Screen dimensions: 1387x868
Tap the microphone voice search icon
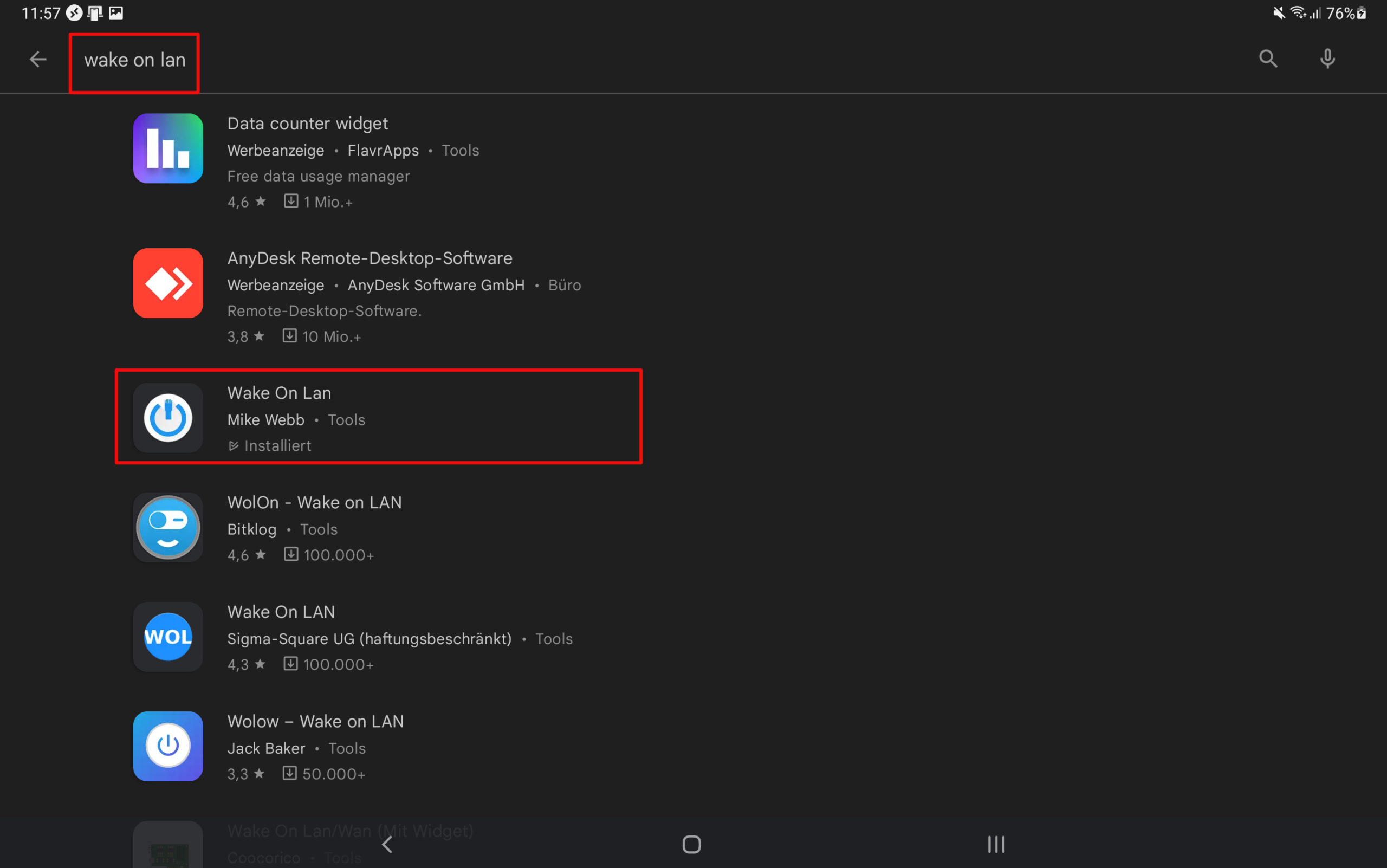point(1327,59)
